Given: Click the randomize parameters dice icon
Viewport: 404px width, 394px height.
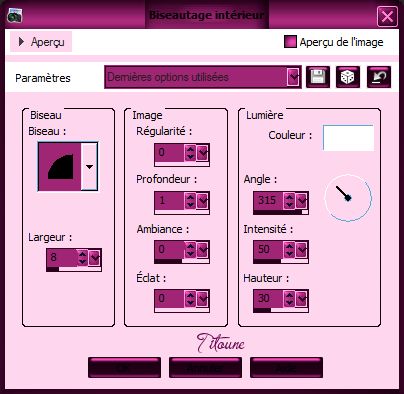Looking at the screenshot, I should pos(348,77).
